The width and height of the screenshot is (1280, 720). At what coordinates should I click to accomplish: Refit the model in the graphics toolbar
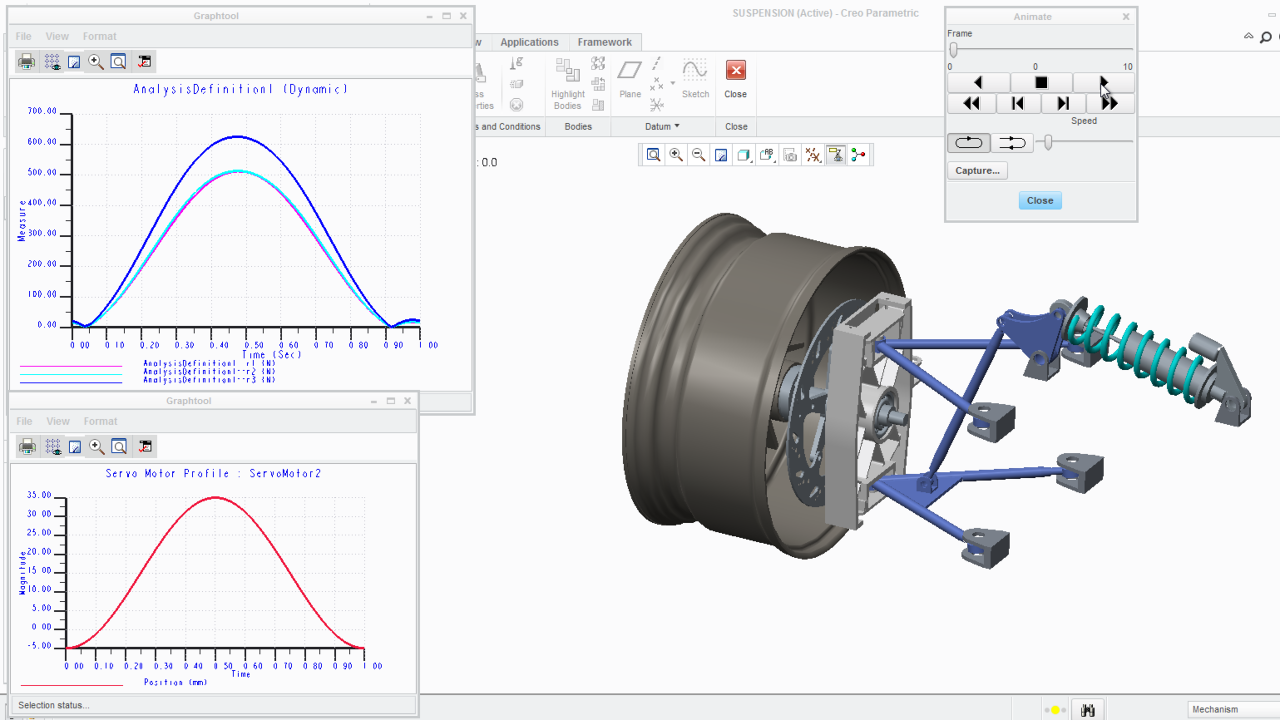click(653, 155)
